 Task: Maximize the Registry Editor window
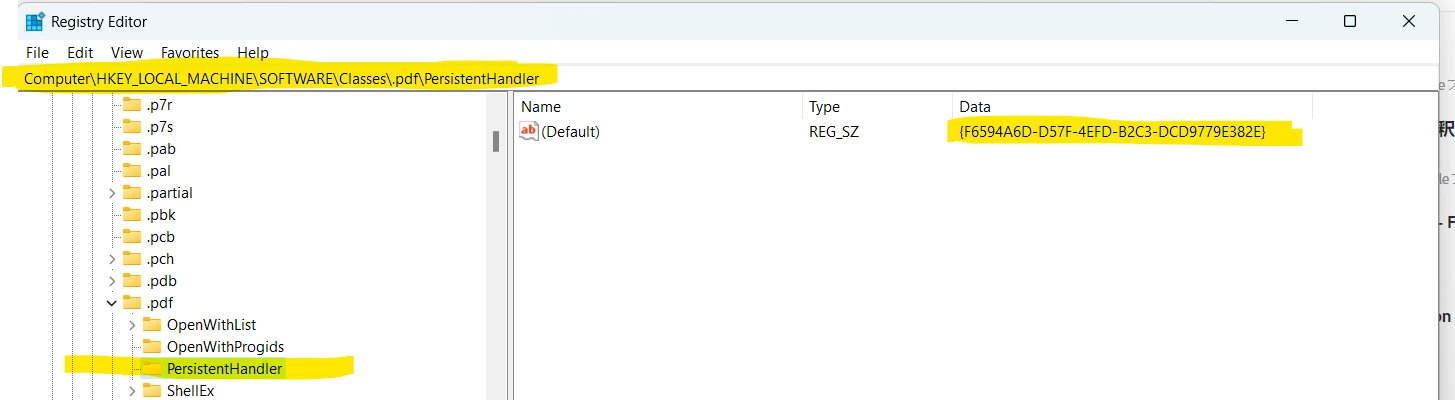[1349, 21]
